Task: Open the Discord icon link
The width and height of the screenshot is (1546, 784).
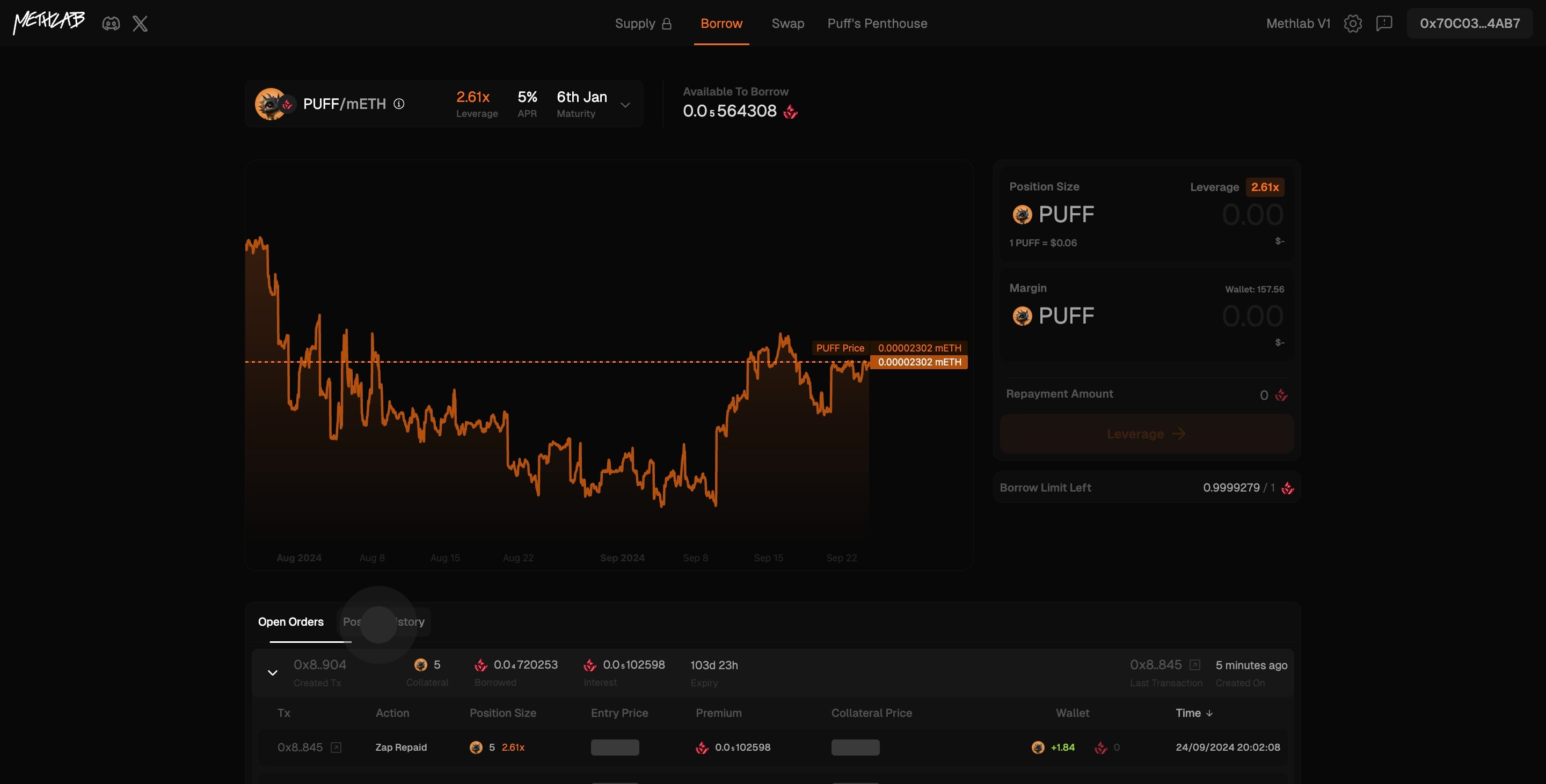Action: click(111, 24)
